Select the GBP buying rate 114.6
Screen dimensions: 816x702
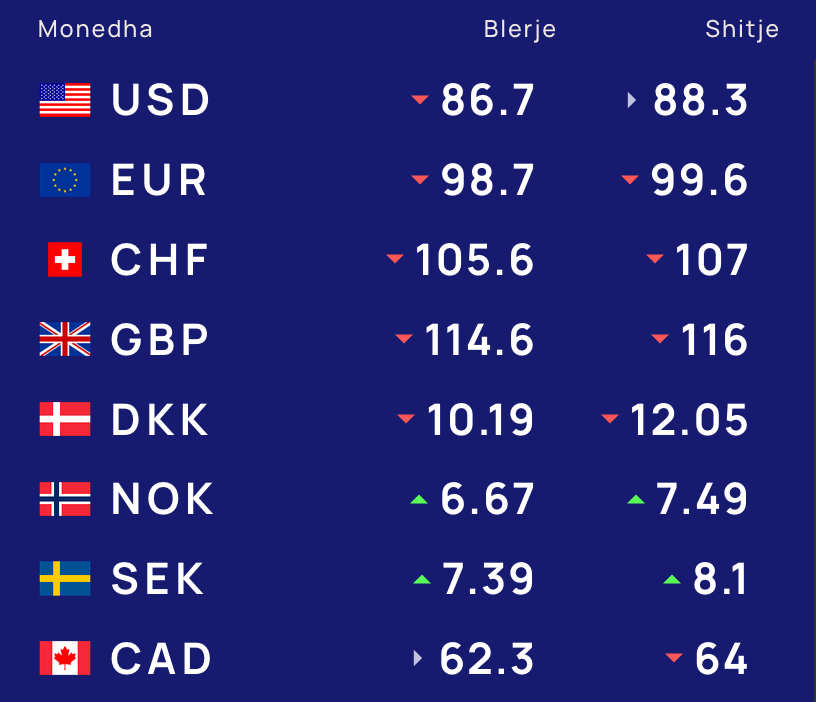(479, 340)
